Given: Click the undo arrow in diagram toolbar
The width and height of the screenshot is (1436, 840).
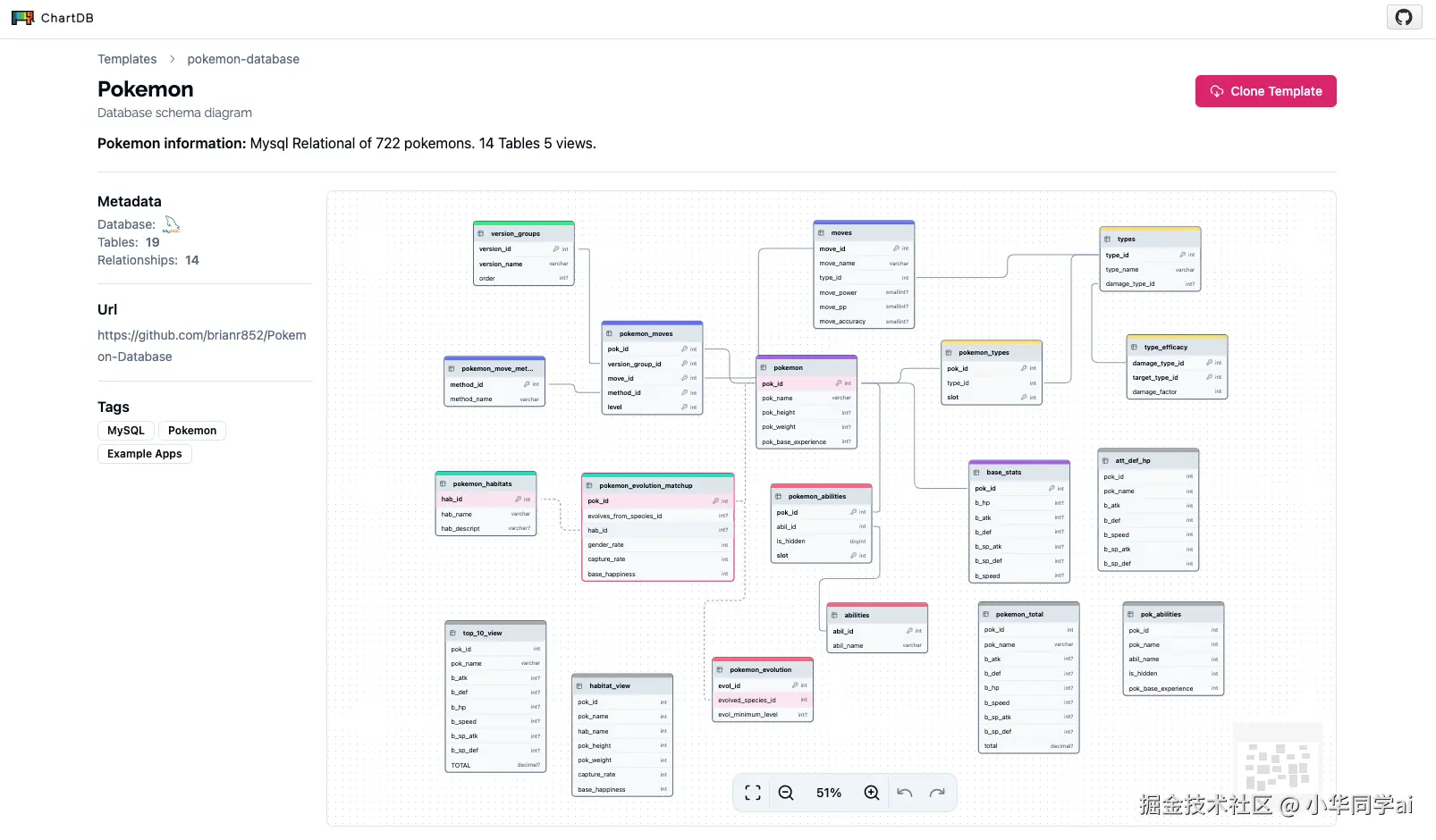Looking at the screenshot, I should click(x=905, y=793).
